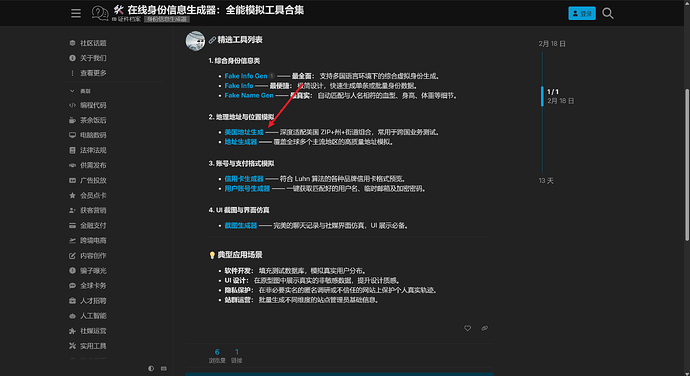Click the user icon beside 获客营销
This screenshot has height=376, width=690.
coord(72,210)
